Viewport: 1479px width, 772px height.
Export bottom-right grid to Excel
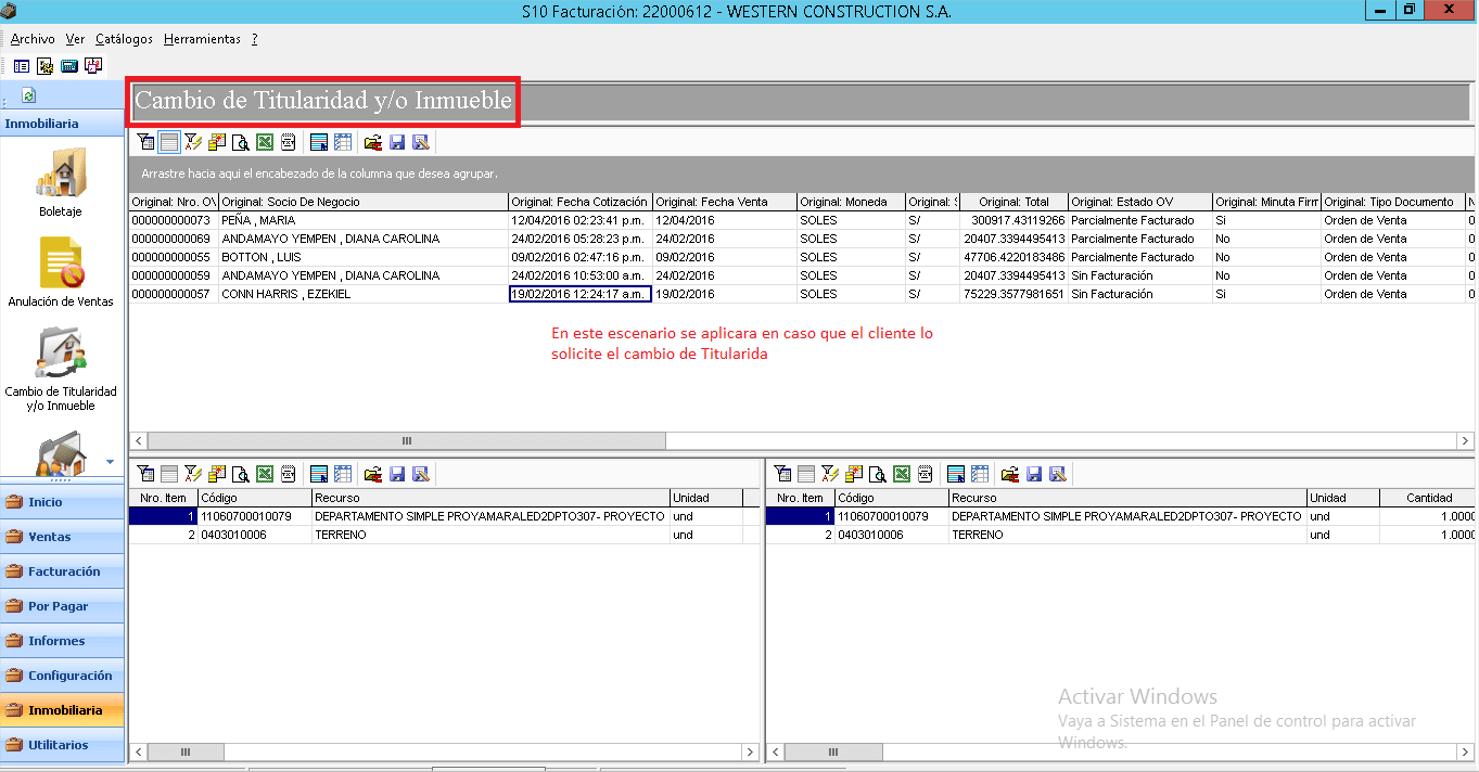pyautogui.click(x=902, y=474)
